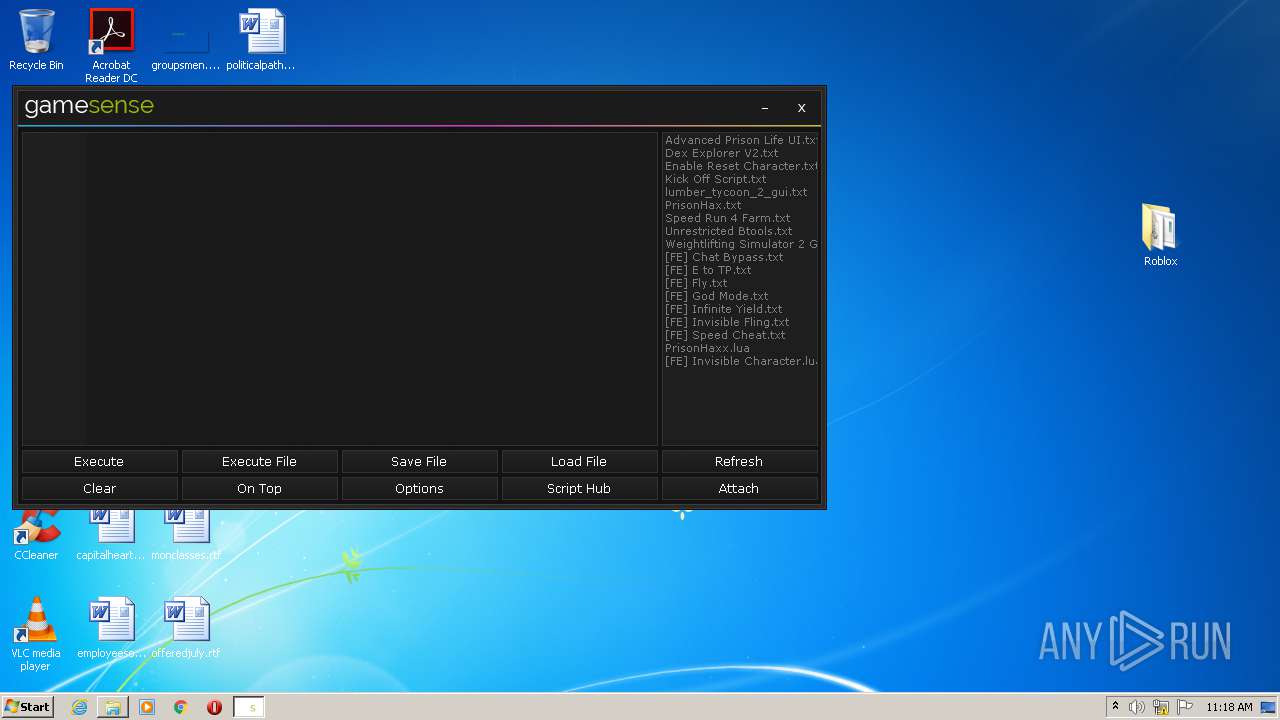Open the CCleaner desktop shortcut
Image resolution: width=1280 pixels, height=720 pixels.
(36, 535)
